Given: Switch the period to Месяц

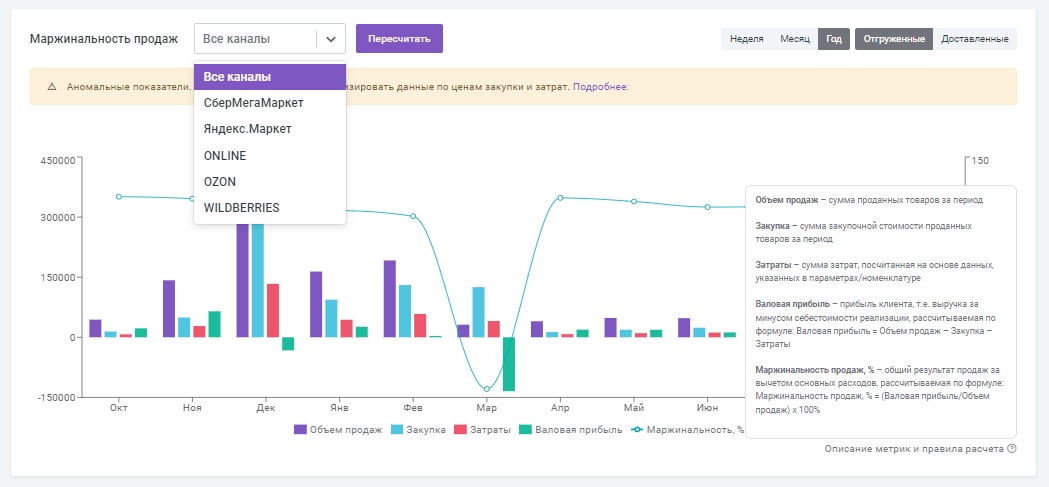Looking at the screenshot, I should tap(795, 39).
